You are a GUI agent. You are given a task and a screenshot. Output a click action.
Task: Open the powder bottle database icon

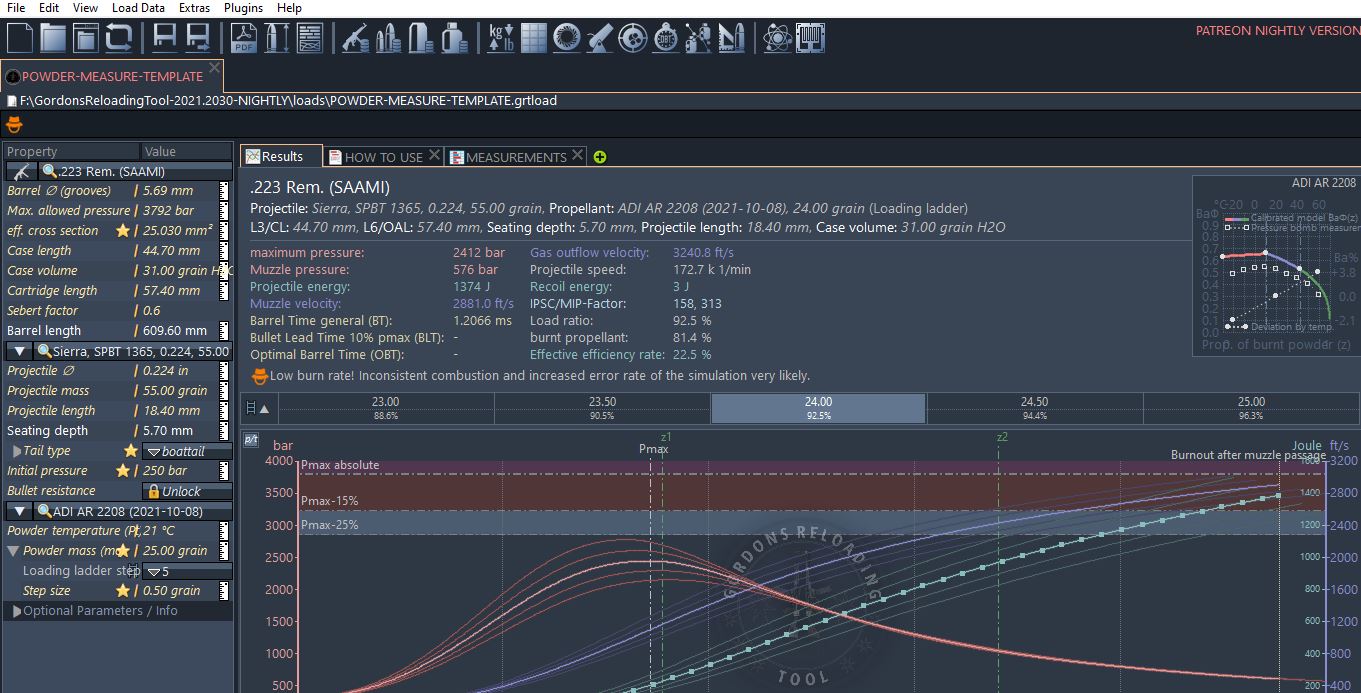[x=454, y=38]
